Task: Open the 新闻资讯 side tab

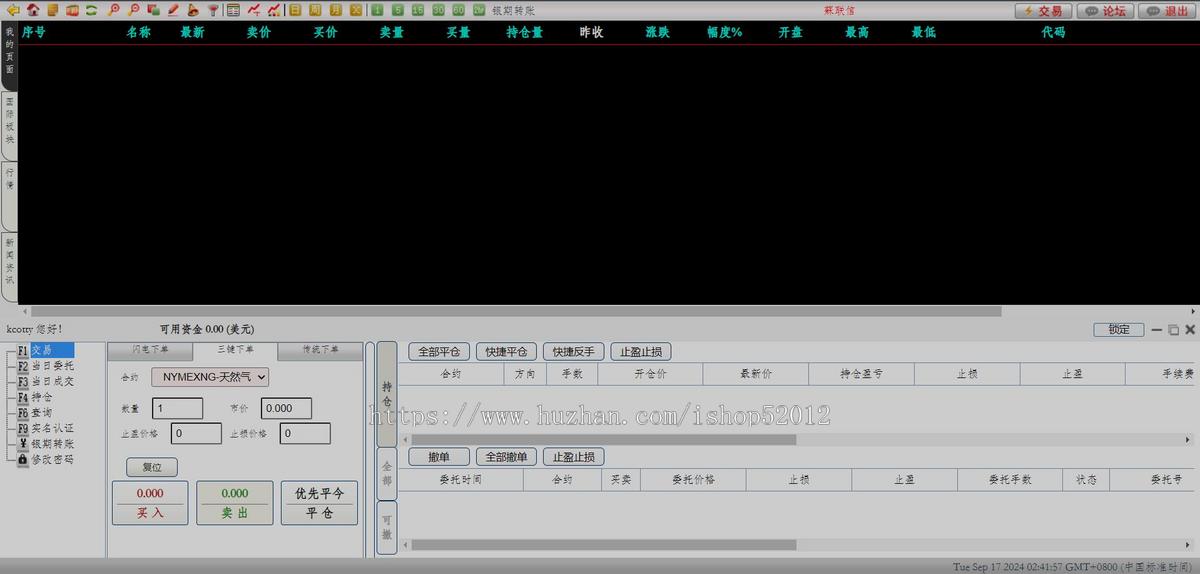Action: pos(9,267)
